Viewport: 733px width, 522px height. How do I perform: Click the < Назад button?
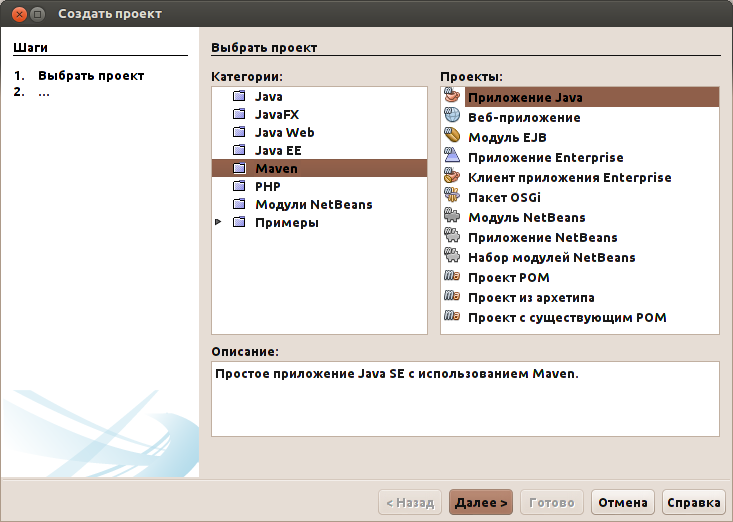[x=410, y=502]
